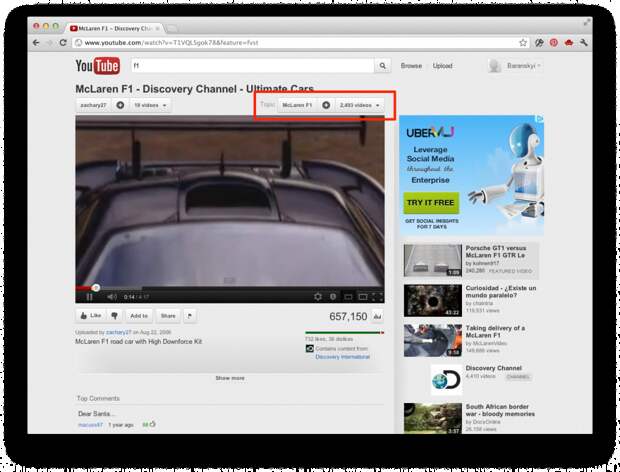Switch the player to large mode
620x472 pixels.
tap(363, 296)
